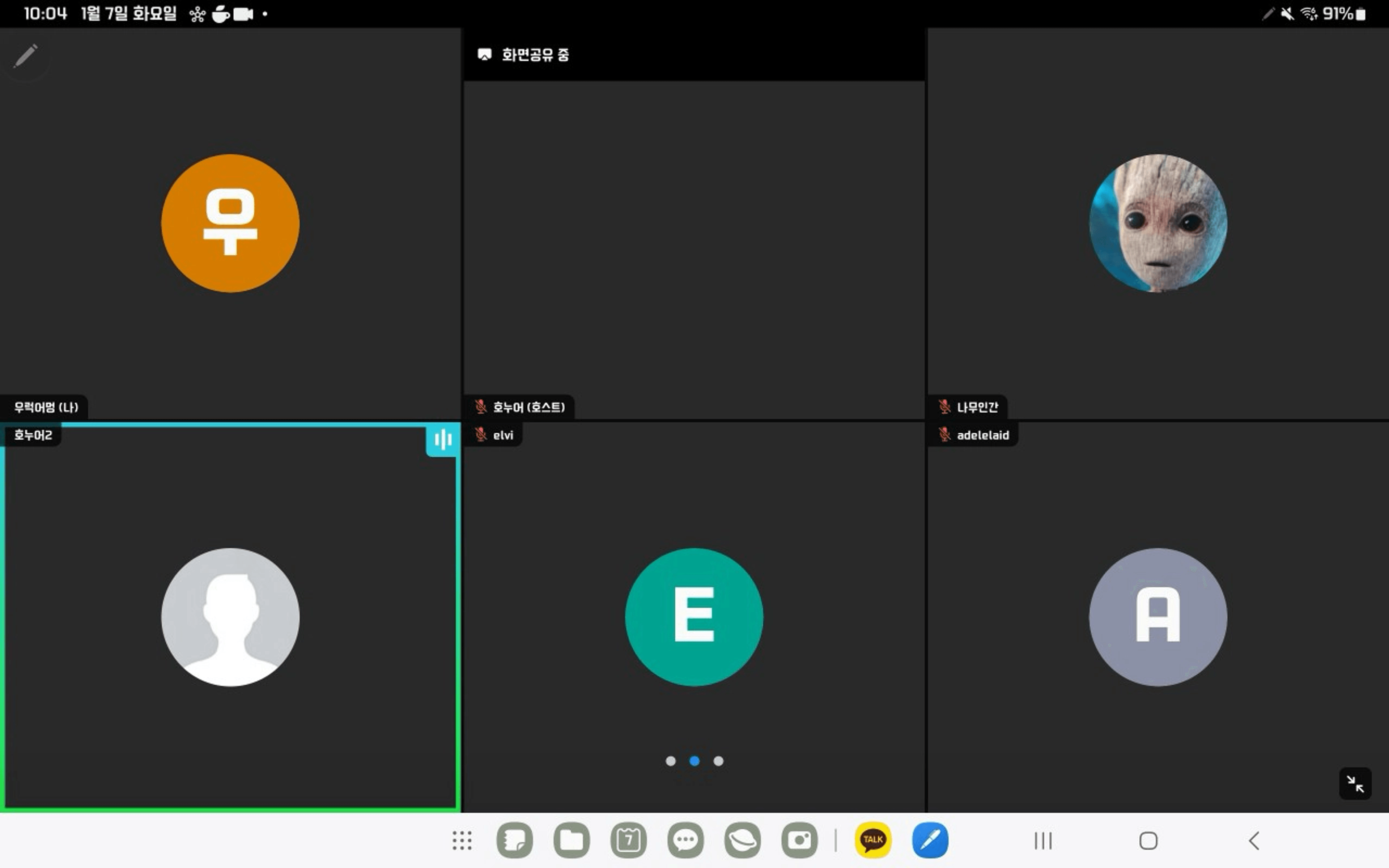This screenshot has height=868, width=1389.
Task: Tap the muted sound status icon
Action: [x=1287, y=14]
